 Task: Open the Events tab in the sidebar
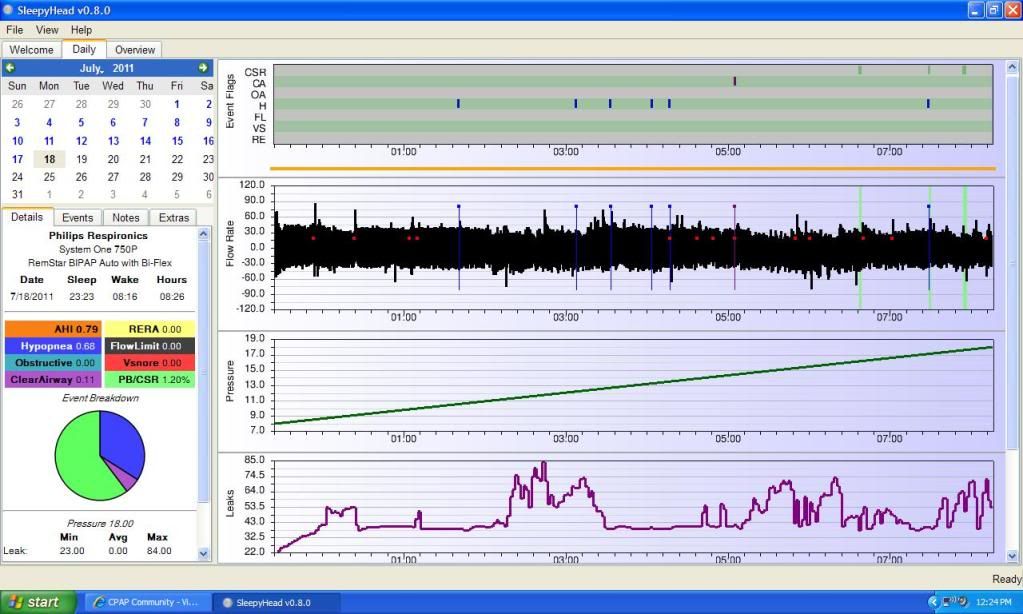pyautogui.click(x=78, y=217)
